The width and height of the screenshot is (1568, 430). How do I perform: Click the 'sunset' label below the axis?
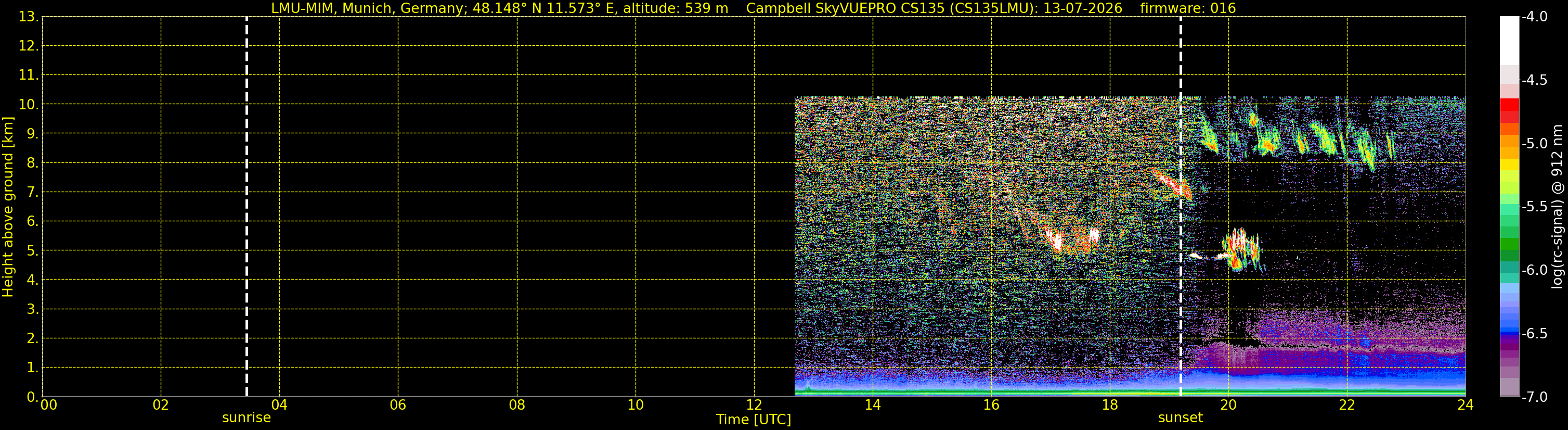(1180, 418)
